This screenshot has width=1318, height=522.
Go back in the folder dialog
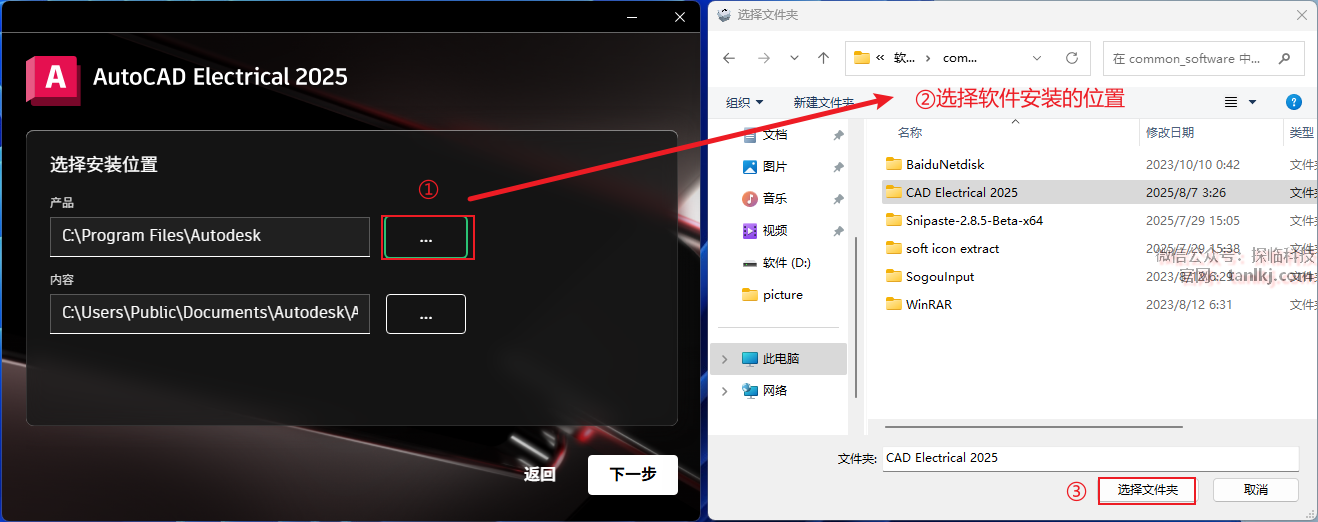point(729,58)
